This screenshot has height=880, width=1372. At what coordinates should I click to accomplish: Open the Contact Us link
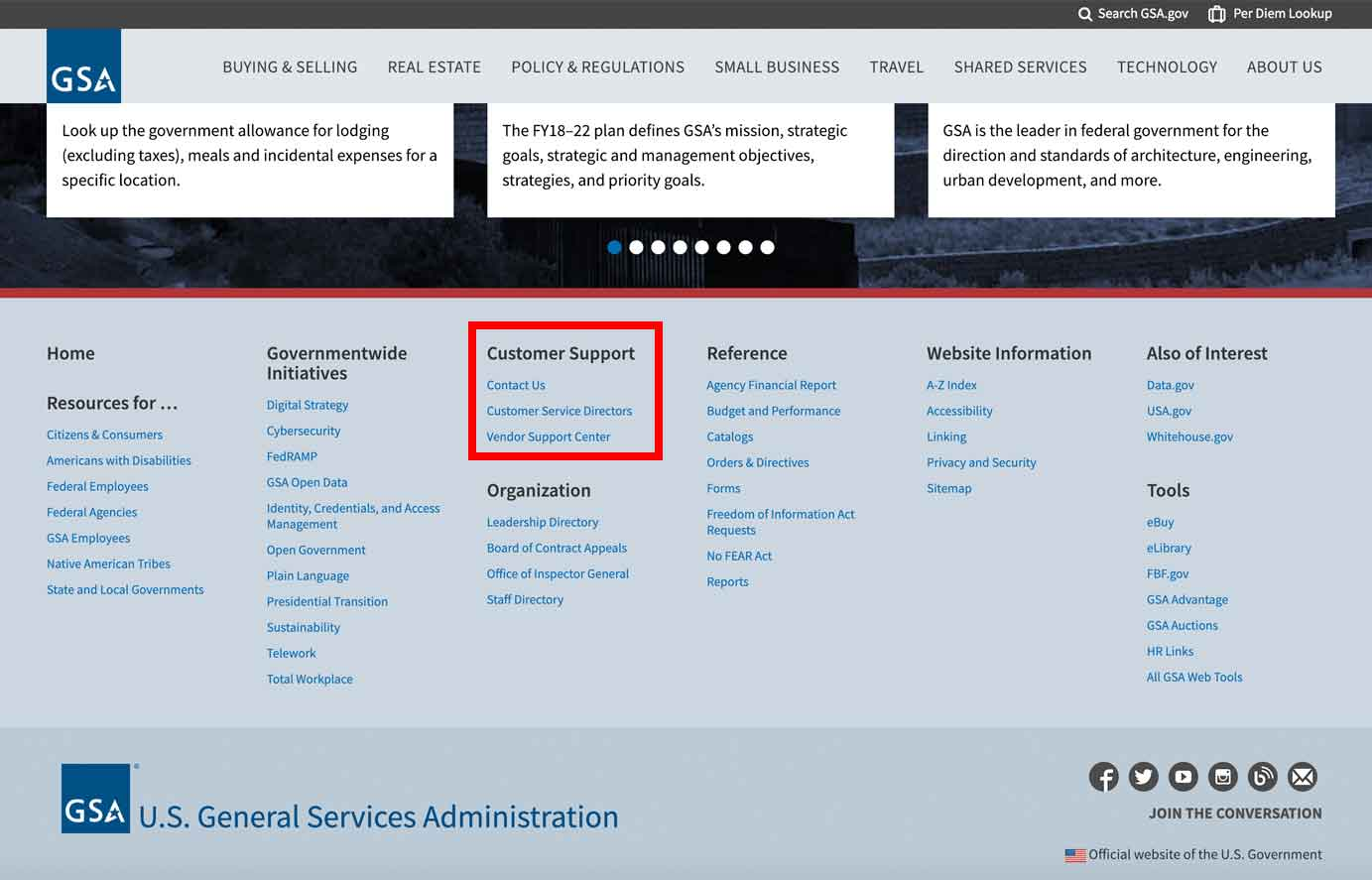click(x=516, y=385)
